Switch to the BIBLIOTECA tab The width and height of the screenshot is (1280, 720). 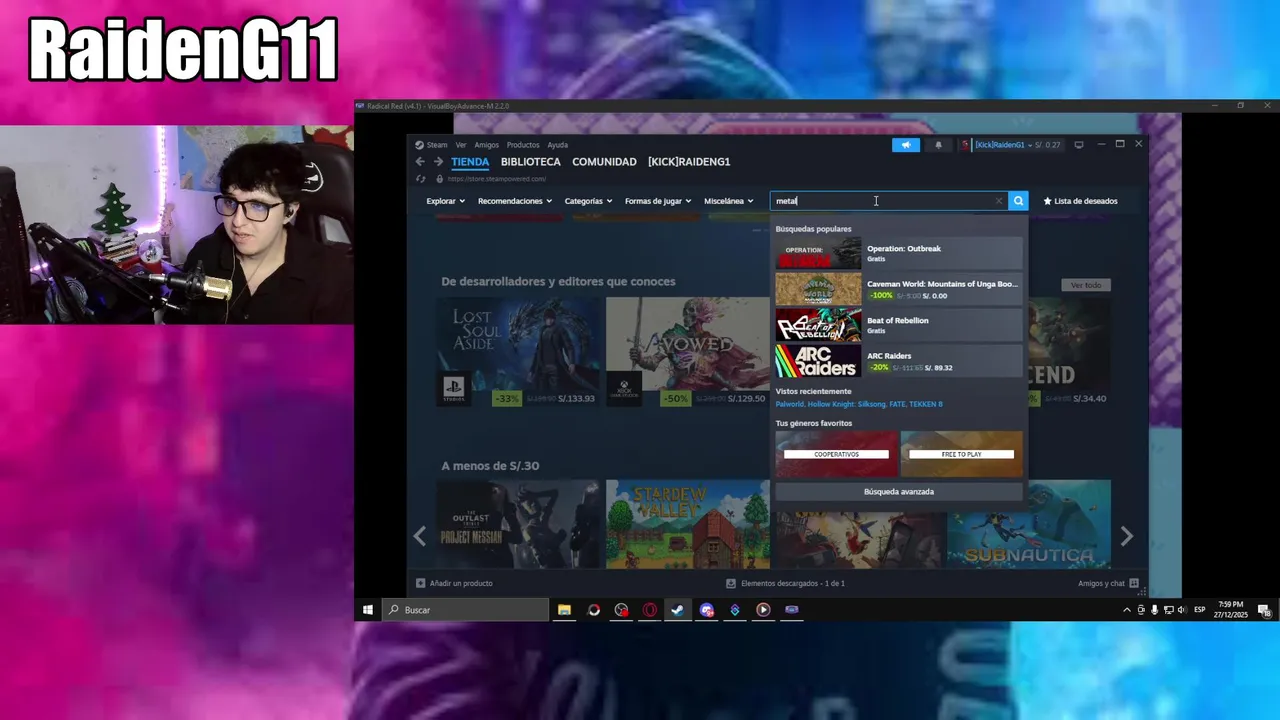pos(530,162)
